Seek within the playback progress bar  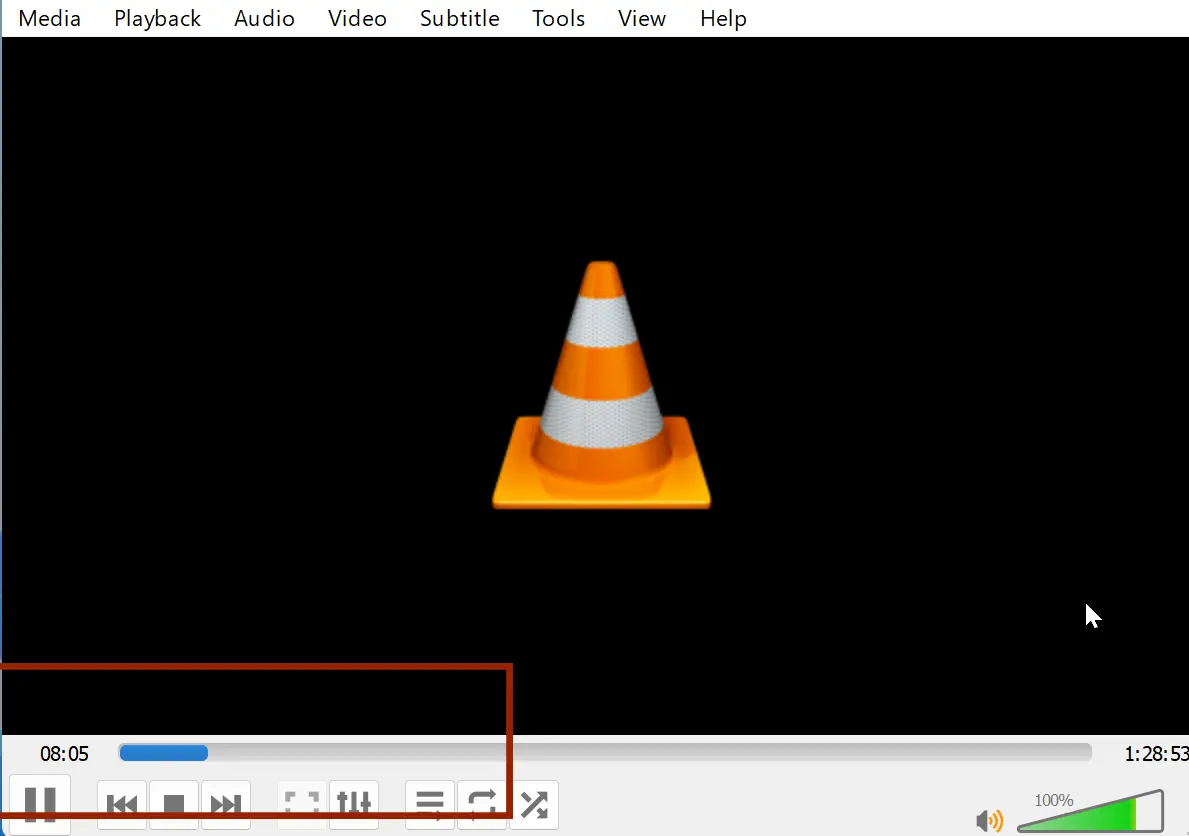[605, 753]
